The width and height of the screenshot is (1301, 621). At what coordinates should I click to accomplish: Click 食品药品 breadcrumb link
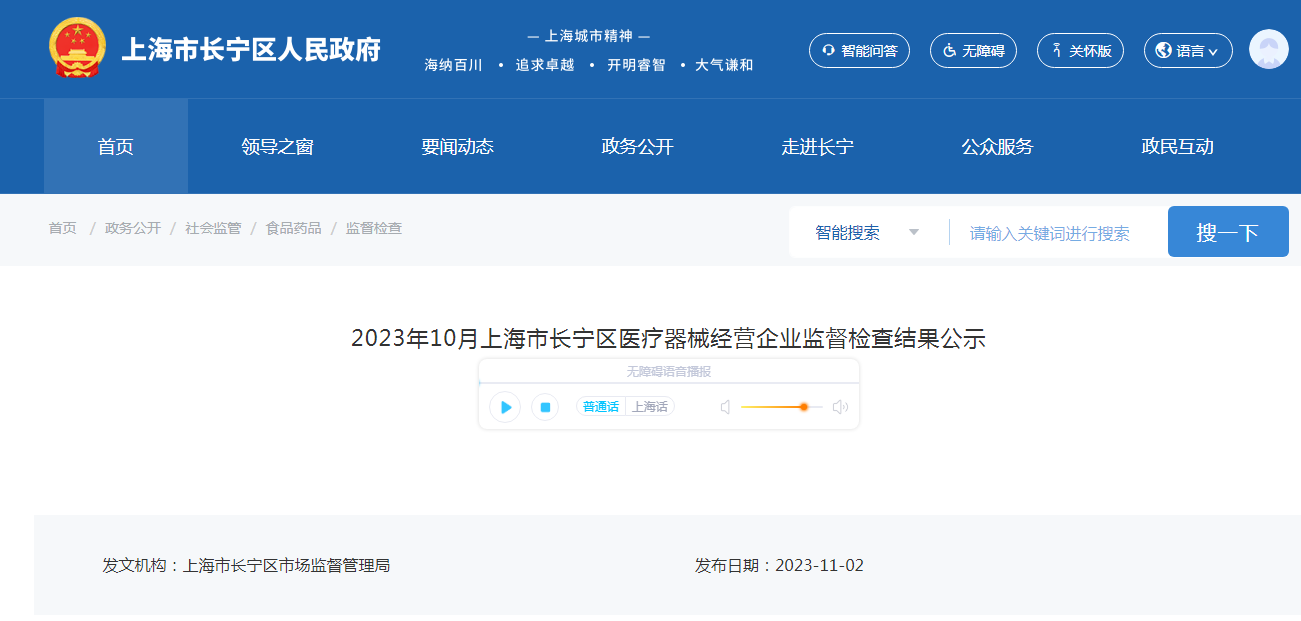pyautogui.click(x=293, y=228)
